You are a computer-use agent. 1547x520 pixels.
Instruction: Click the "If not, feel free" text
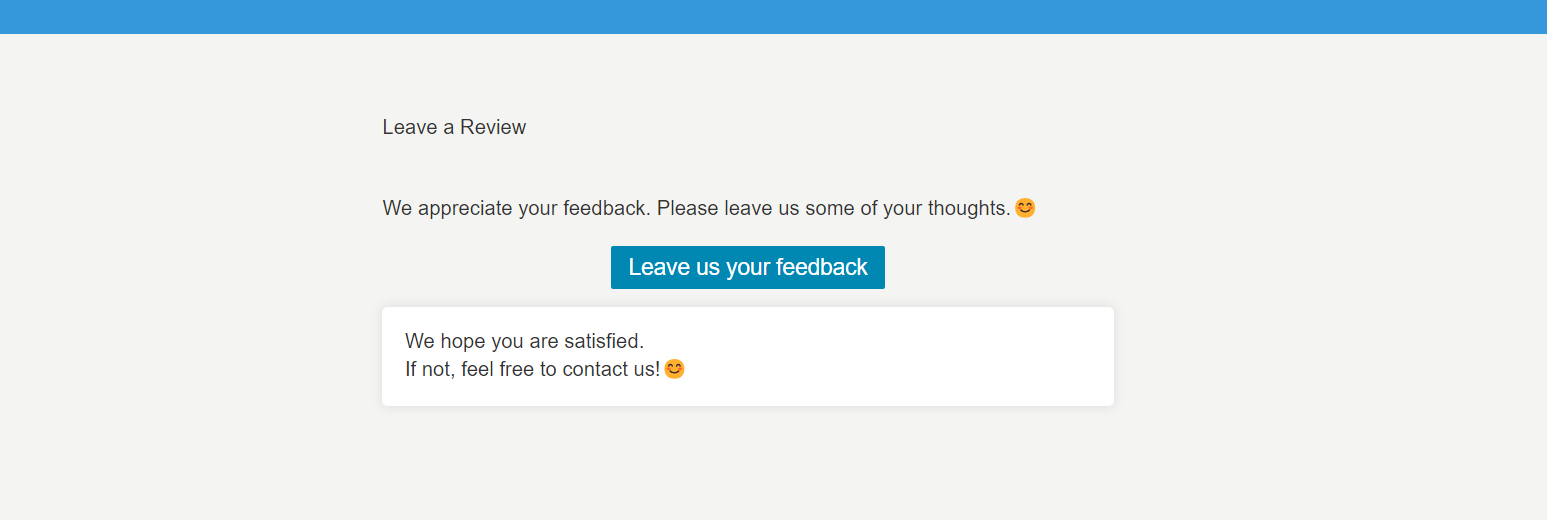pos(470,369)
